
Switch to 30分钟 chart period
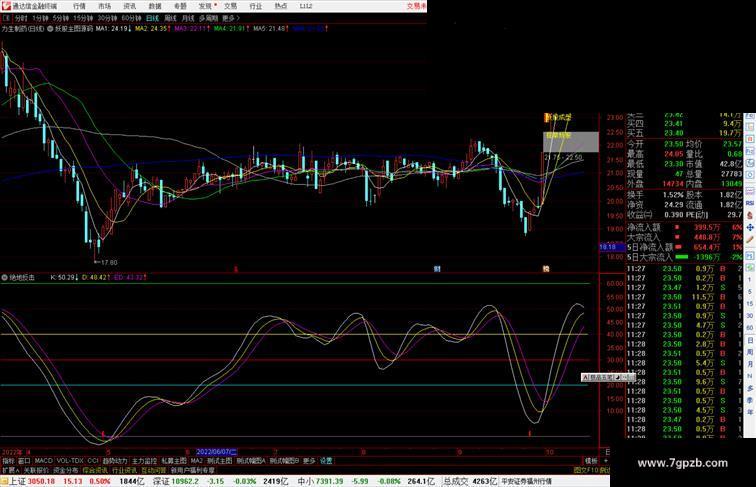coord(107,18)
